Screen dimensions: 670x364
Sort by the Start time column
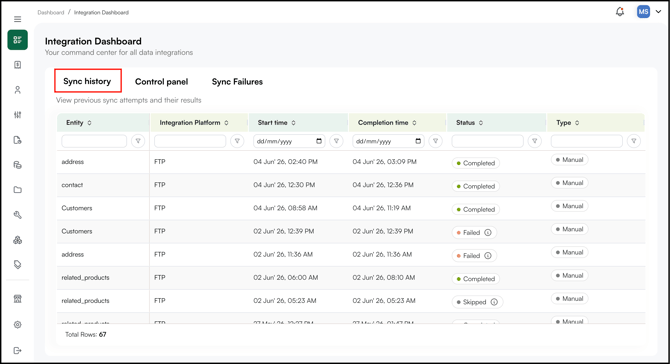[294, 123]
